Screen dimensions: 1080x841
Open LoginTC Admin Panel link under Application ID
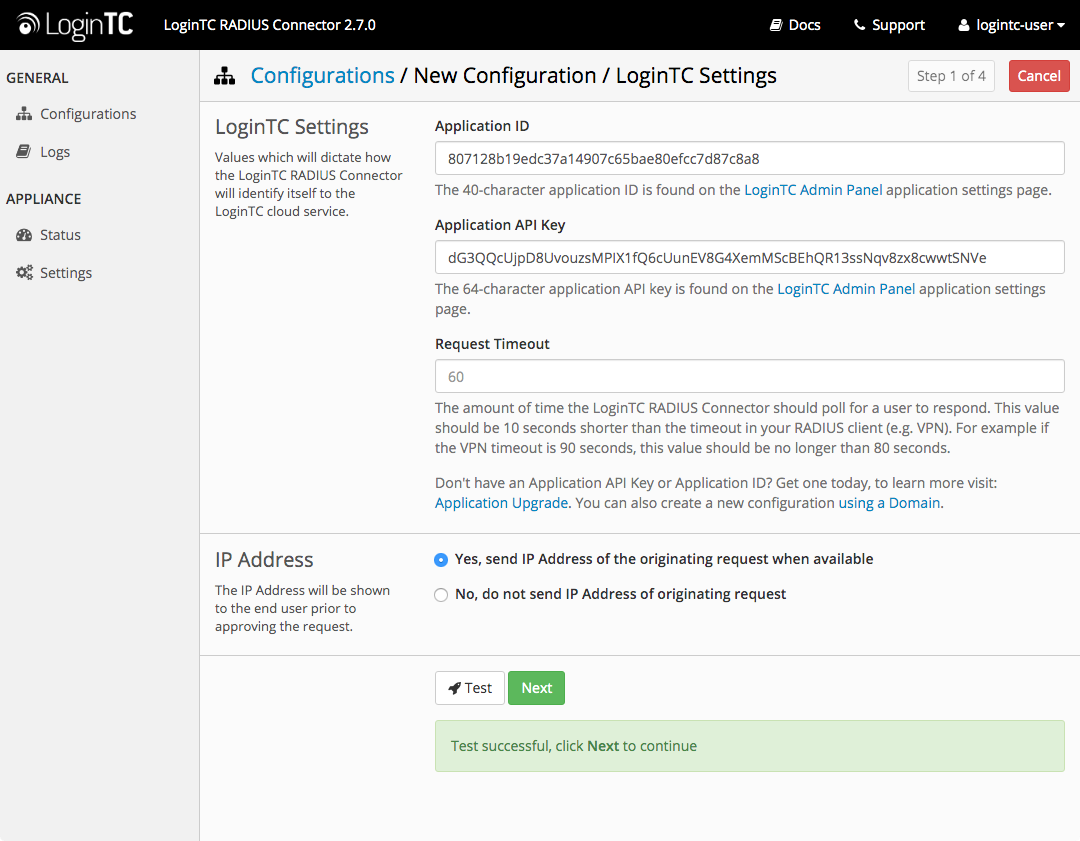point(813,190)
